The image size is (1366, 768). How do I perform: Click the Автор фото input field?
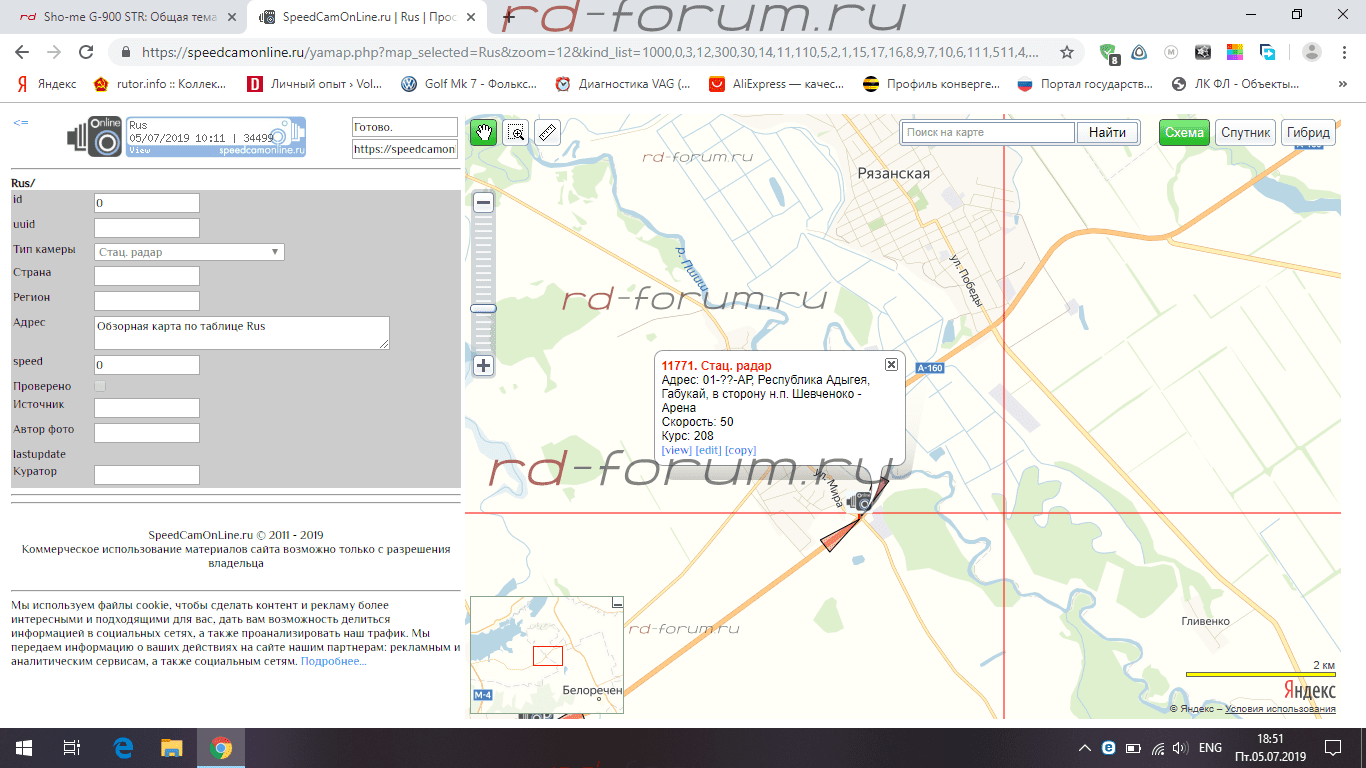147,433
